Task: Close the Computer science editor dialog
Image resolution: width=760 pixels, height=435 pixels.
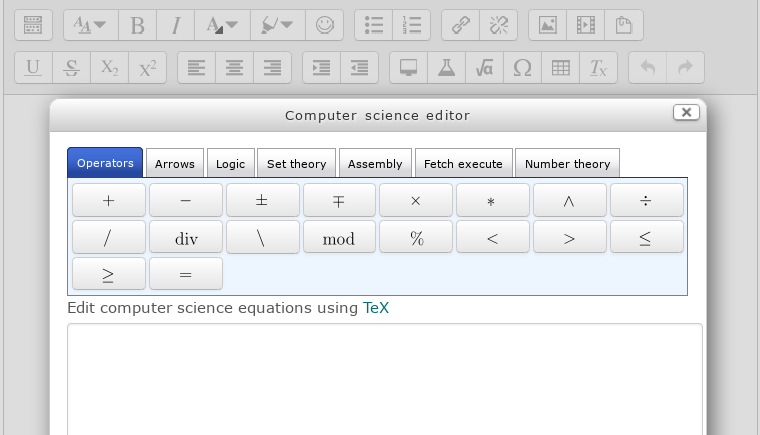Action: pos(686,113)
